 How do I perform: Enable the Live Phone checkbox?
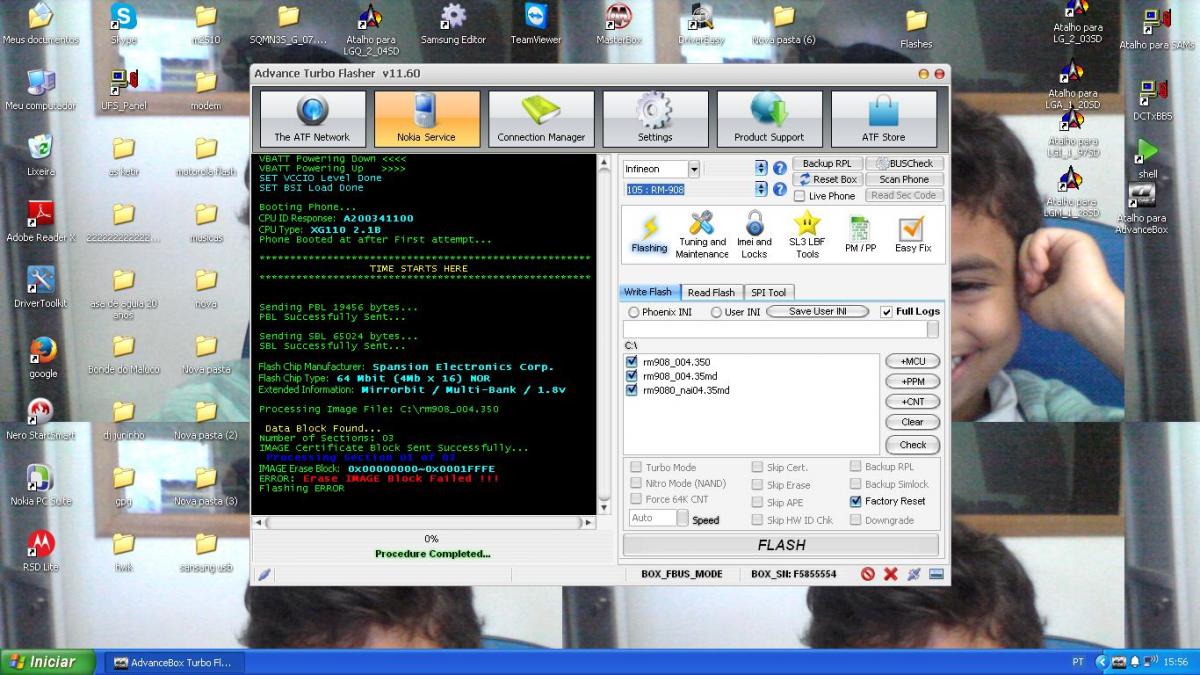[799, 196]
